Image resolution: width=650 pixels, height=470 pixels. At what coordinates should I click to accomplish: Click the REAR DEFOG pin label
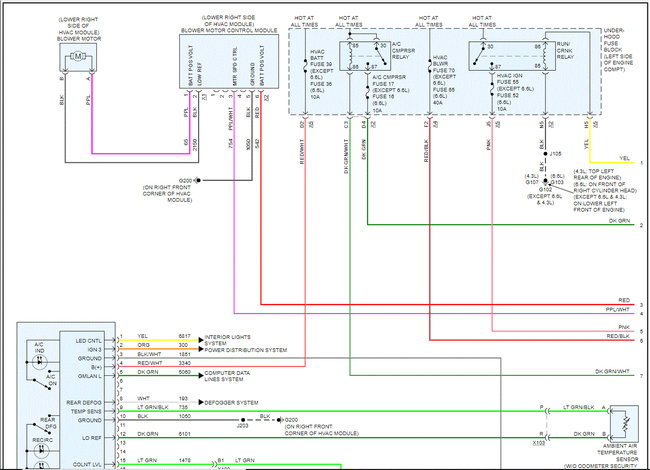pos(84,402)
